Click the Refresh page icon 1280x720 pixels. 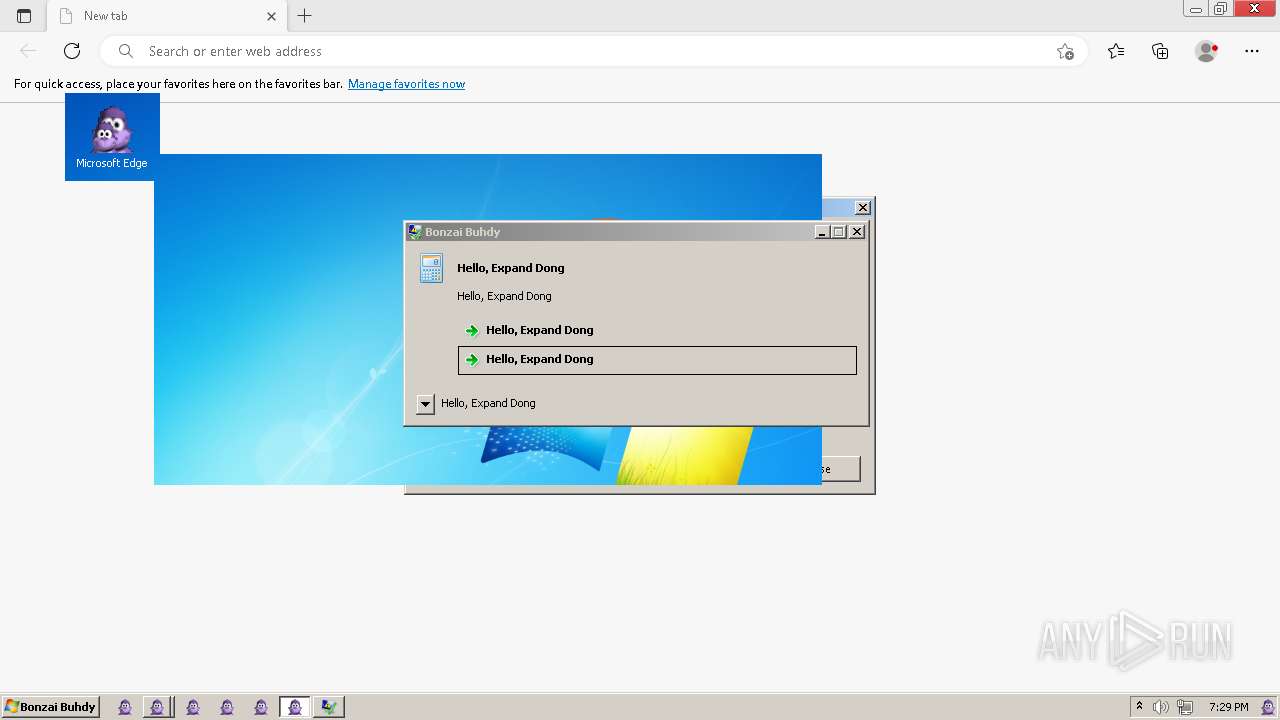pos(72,51)
